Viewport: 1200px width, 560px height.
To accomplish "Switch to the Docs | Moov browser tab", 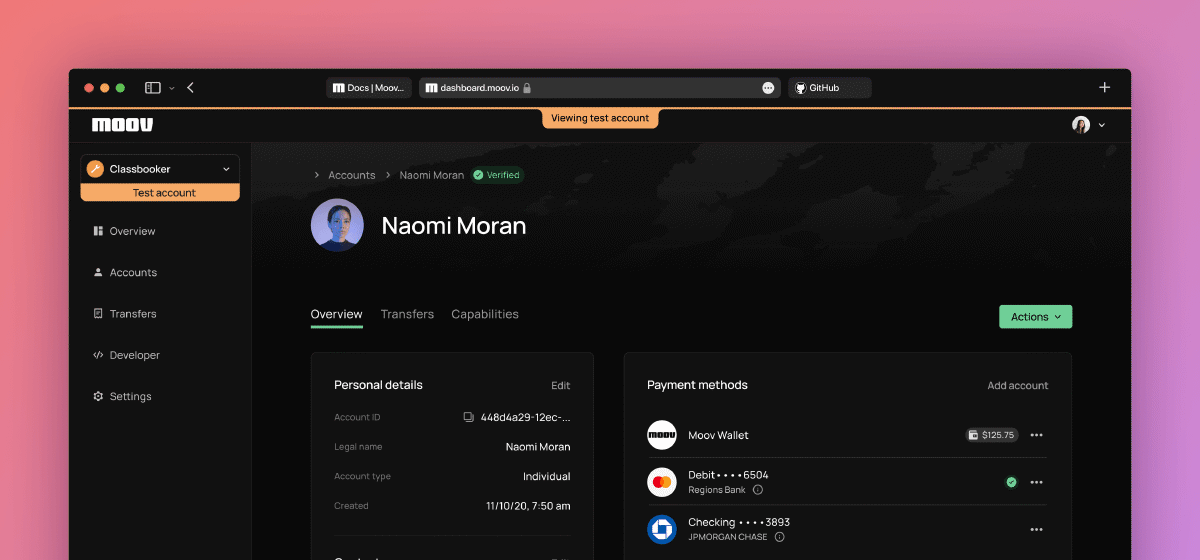I will coord(369,88).
